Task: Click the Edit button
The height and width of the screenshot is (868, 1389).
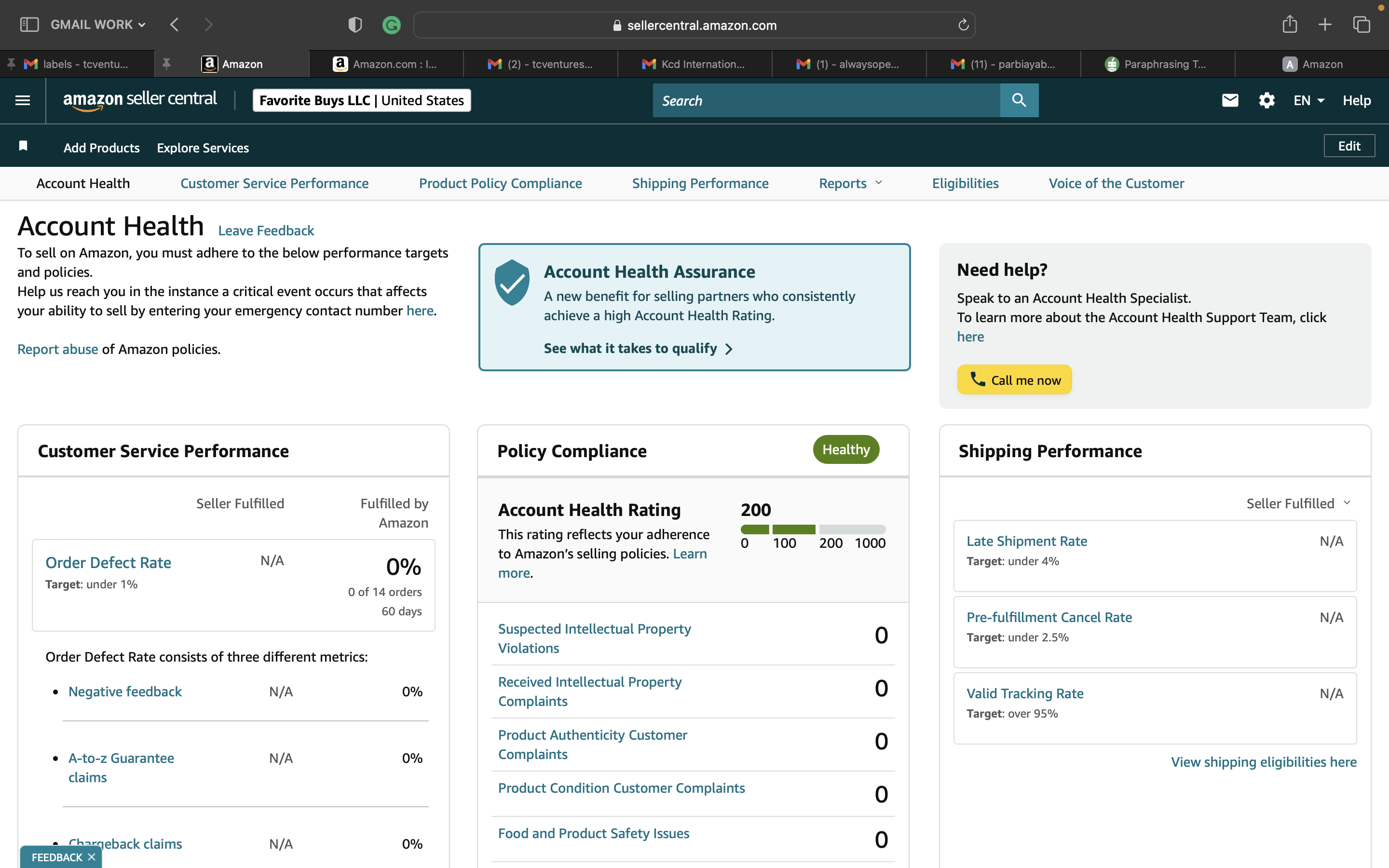Action: click(x=1349, y=146)
